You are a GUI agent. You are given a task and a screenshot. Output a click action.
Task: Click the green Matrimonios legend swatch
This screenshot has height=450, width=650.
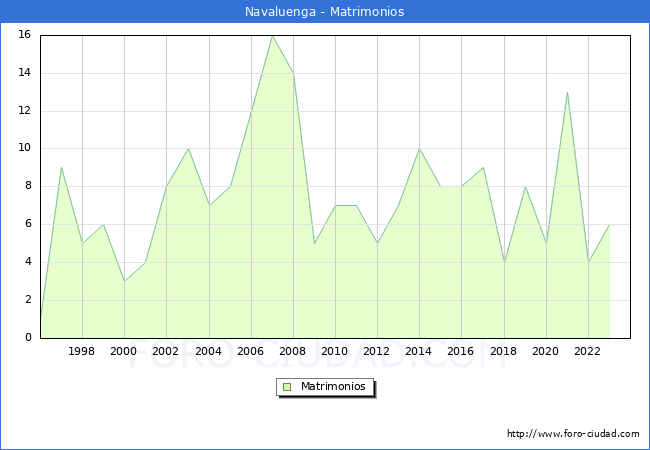click(287, 386)
